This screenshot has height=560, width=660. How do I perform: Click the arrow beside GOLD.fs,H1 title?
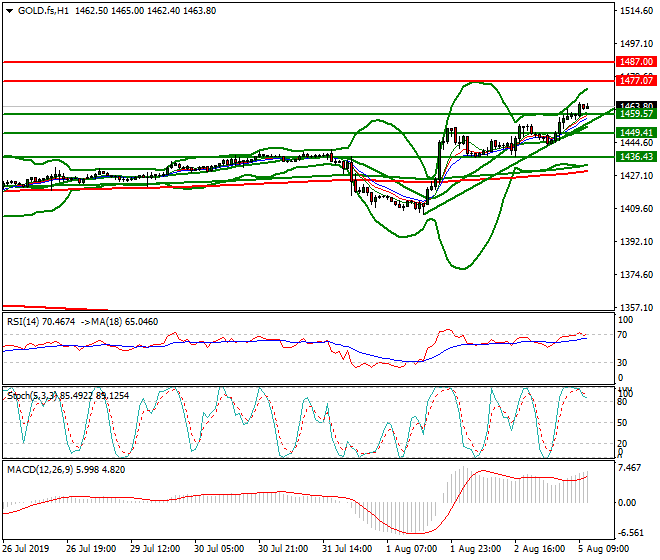[9, 10]
